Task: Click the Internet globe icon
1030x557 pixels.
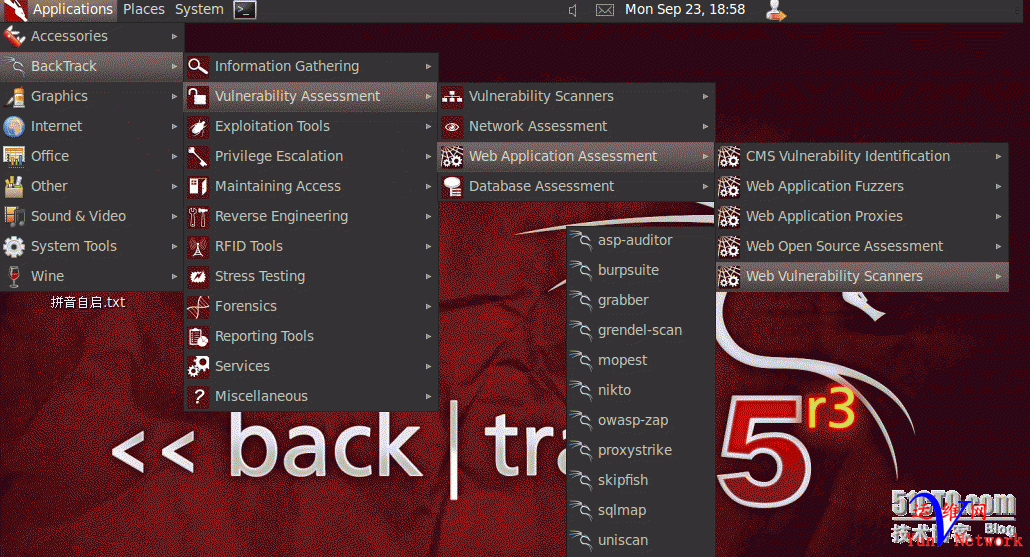Action: [14, 126]
